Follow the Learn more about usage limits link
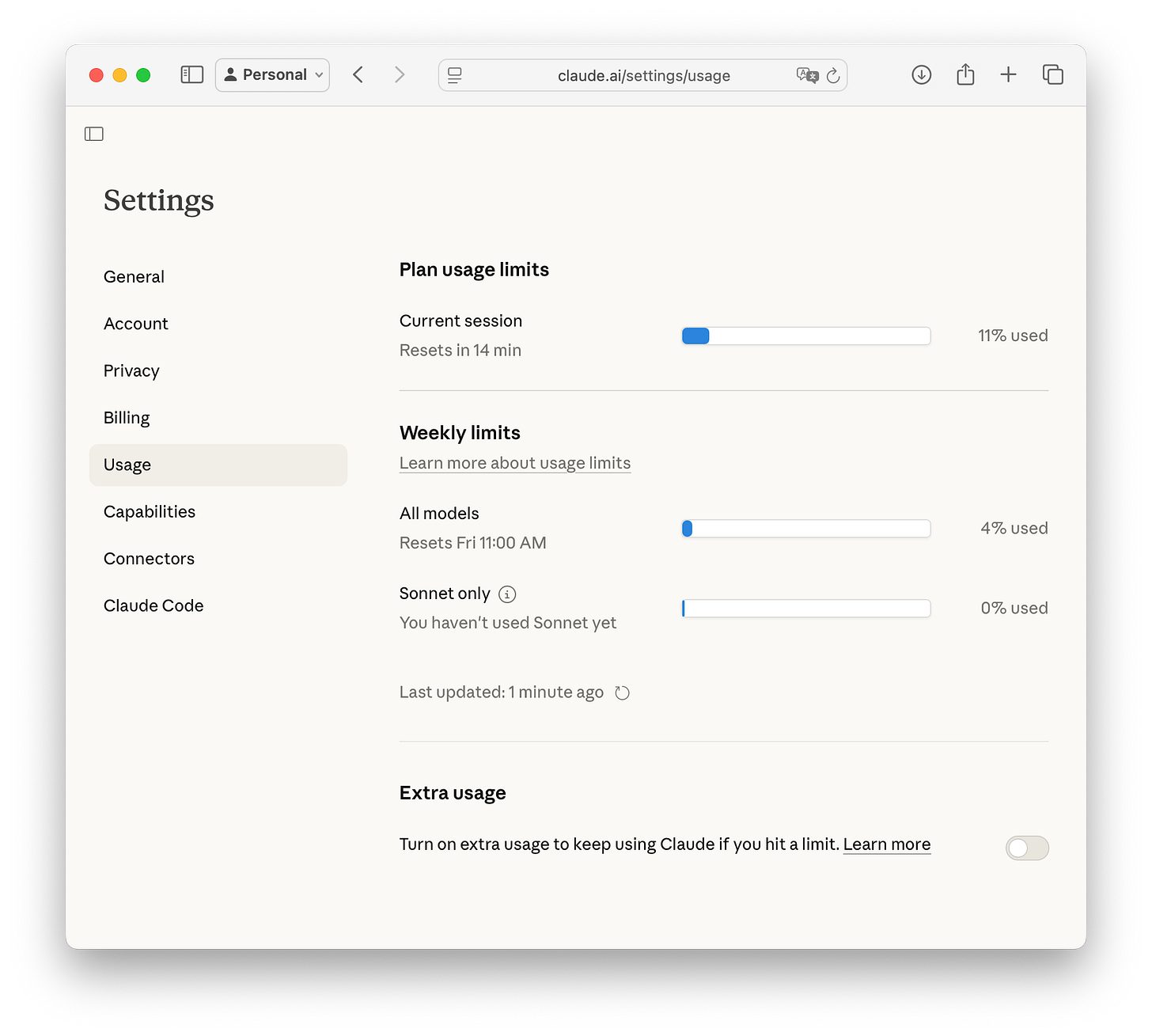 point(515,463)
